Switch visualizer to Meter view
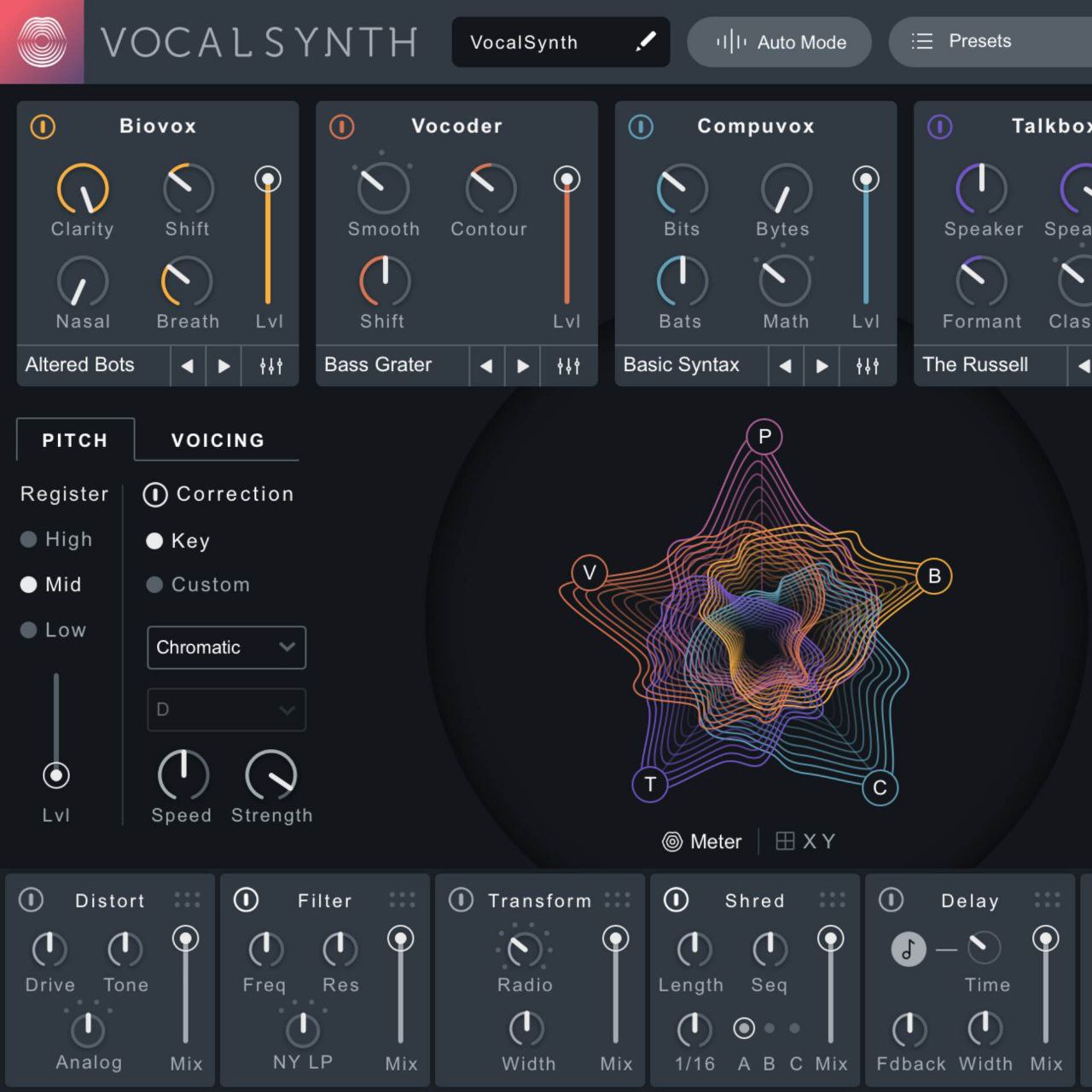The image size is (1092, 1092). 701,842
